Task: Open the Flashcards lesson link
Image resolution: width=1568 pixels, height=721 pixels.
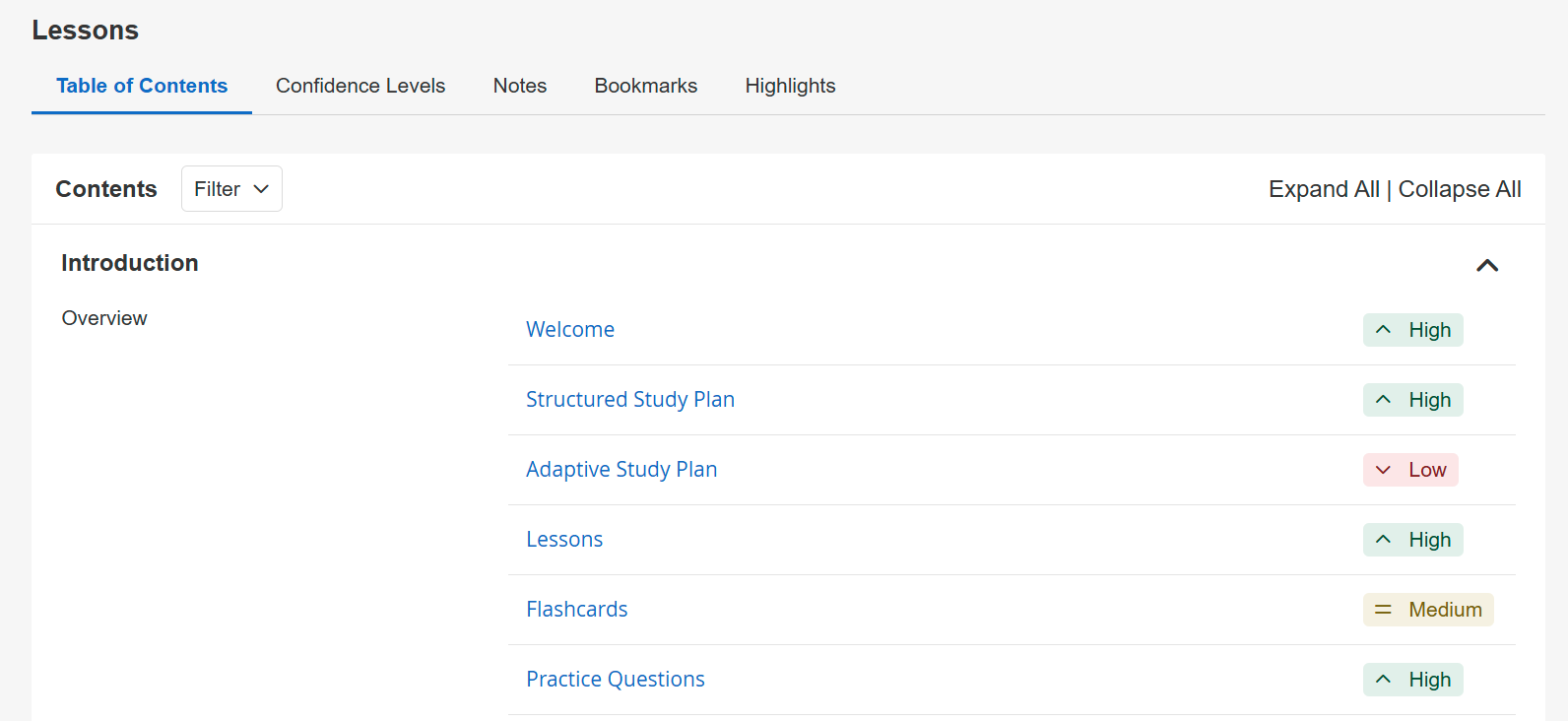Action: click(x=577, y=610)
